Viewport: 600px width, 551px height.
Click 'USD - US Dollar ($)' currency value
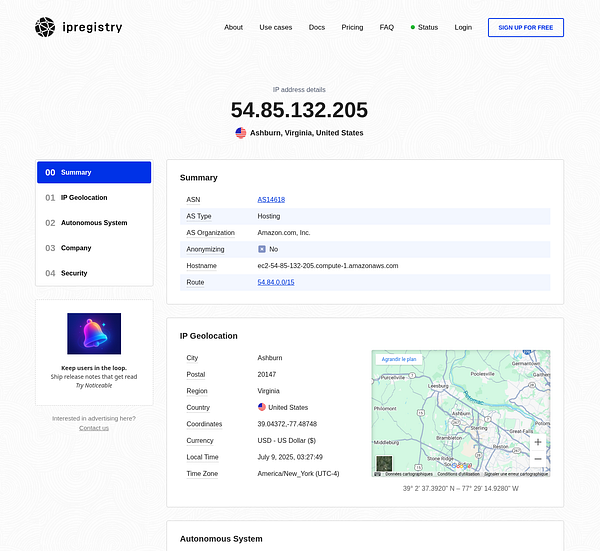pyautogui.click(x=287, y=440)
